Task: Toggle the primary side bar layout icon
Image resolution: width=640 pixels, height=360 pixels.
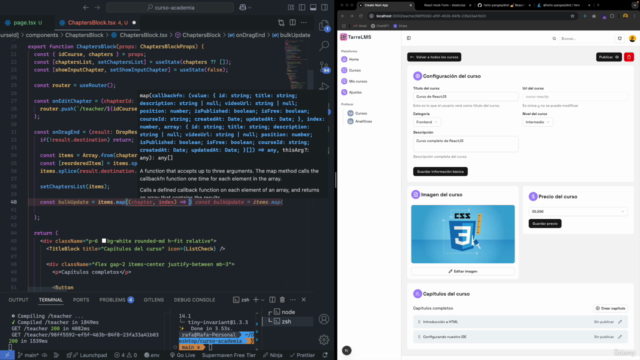Action: (302, 7)
